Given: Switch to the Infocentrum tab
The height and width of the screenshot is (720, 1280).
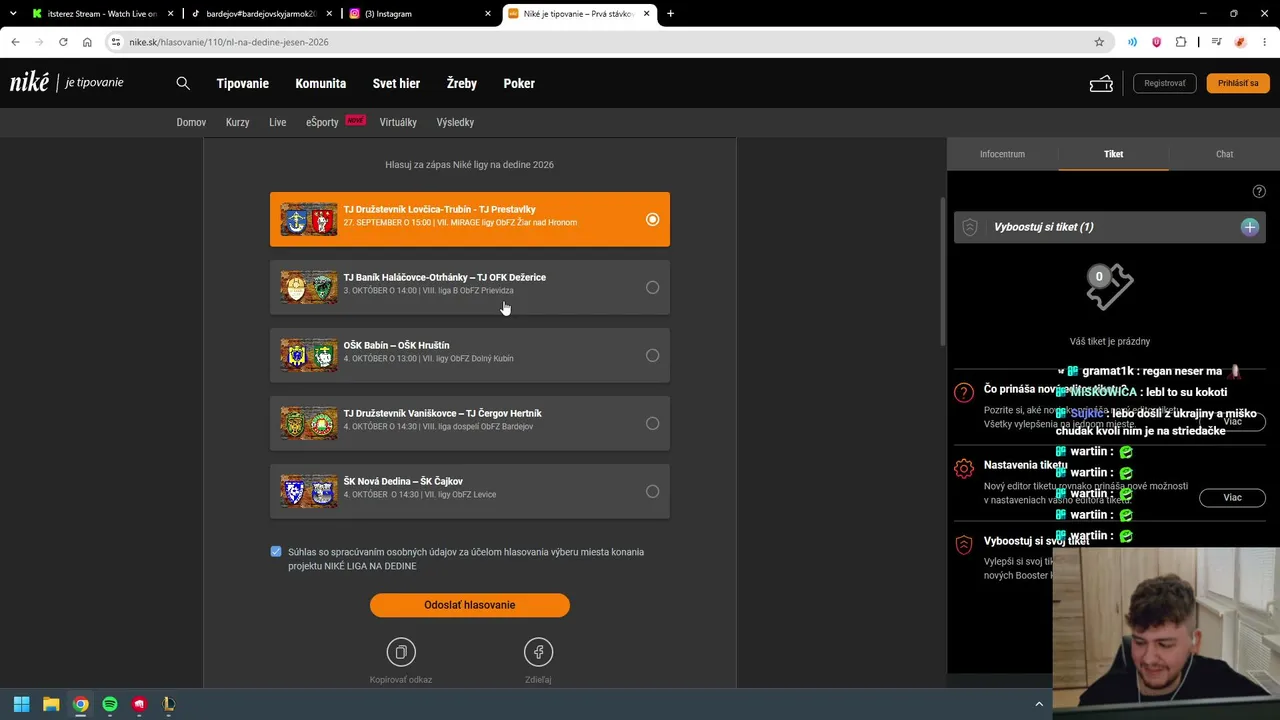Looking at the screenshot, I should coord(1002,154).
